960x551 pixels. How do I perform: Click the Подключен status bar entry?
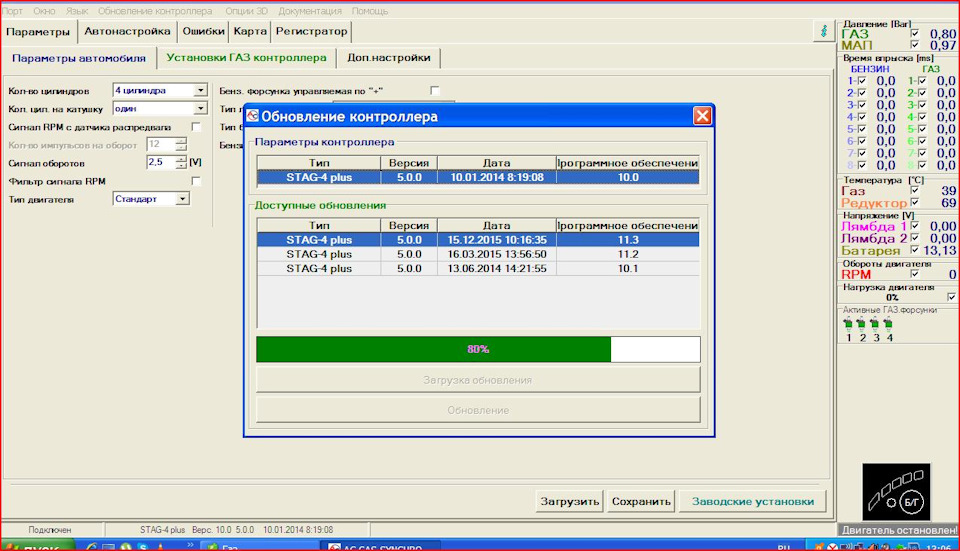click(x=50, y=530)
